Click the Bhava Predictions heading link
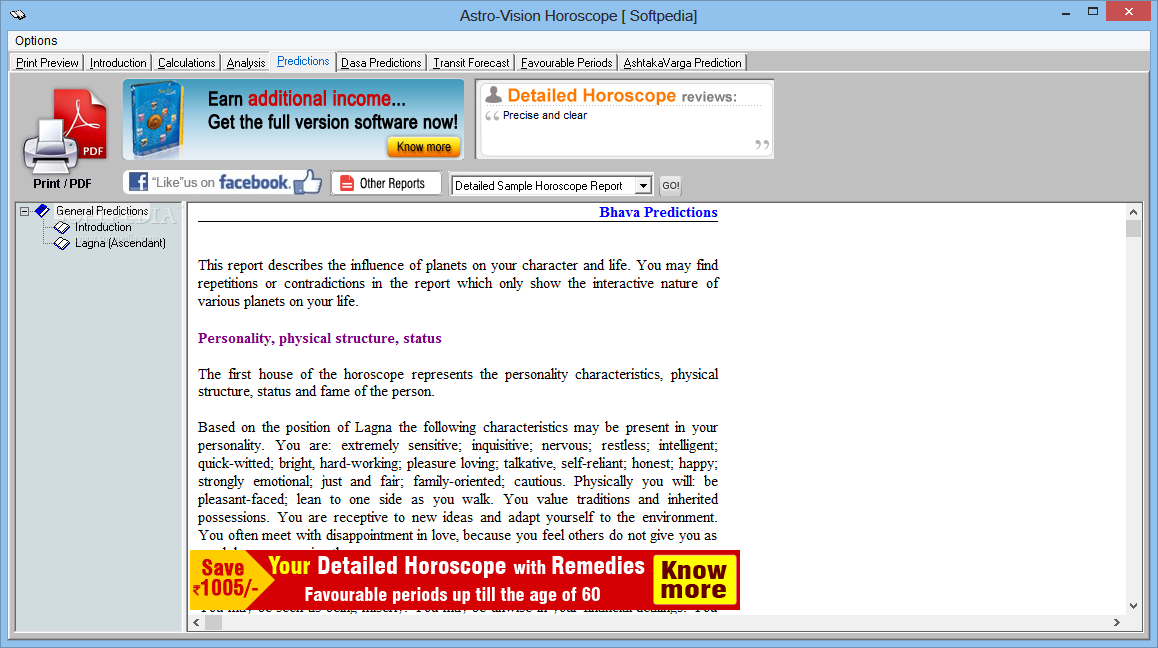 (658, 212)
